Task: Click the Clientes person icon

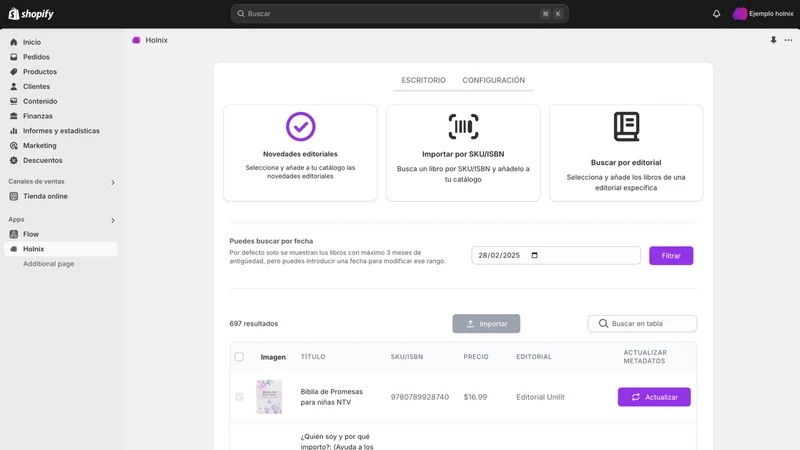Action: (x=14, y=86)
